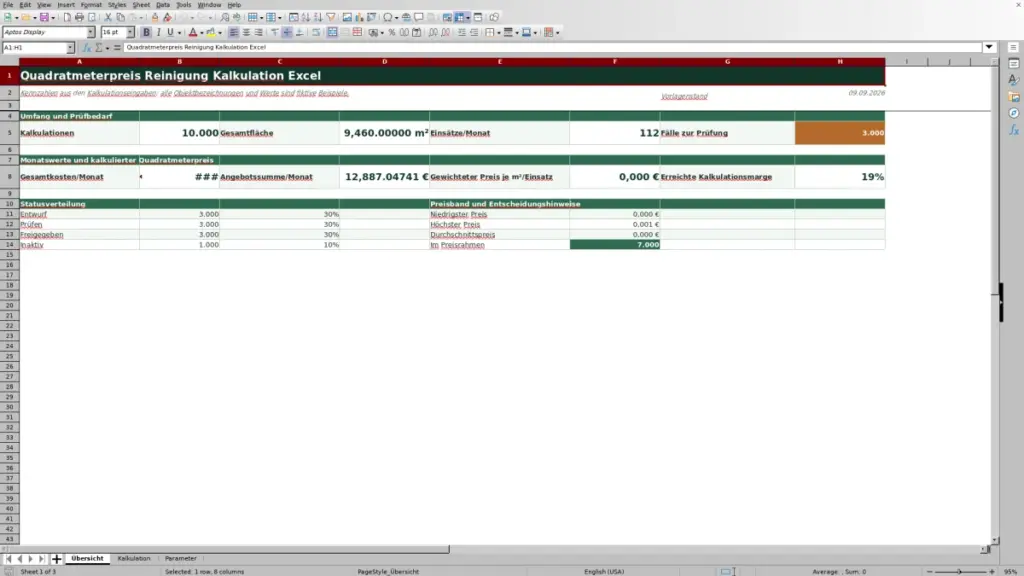
Task: Toggle Align Right
Action: click(x=259, y=33)
